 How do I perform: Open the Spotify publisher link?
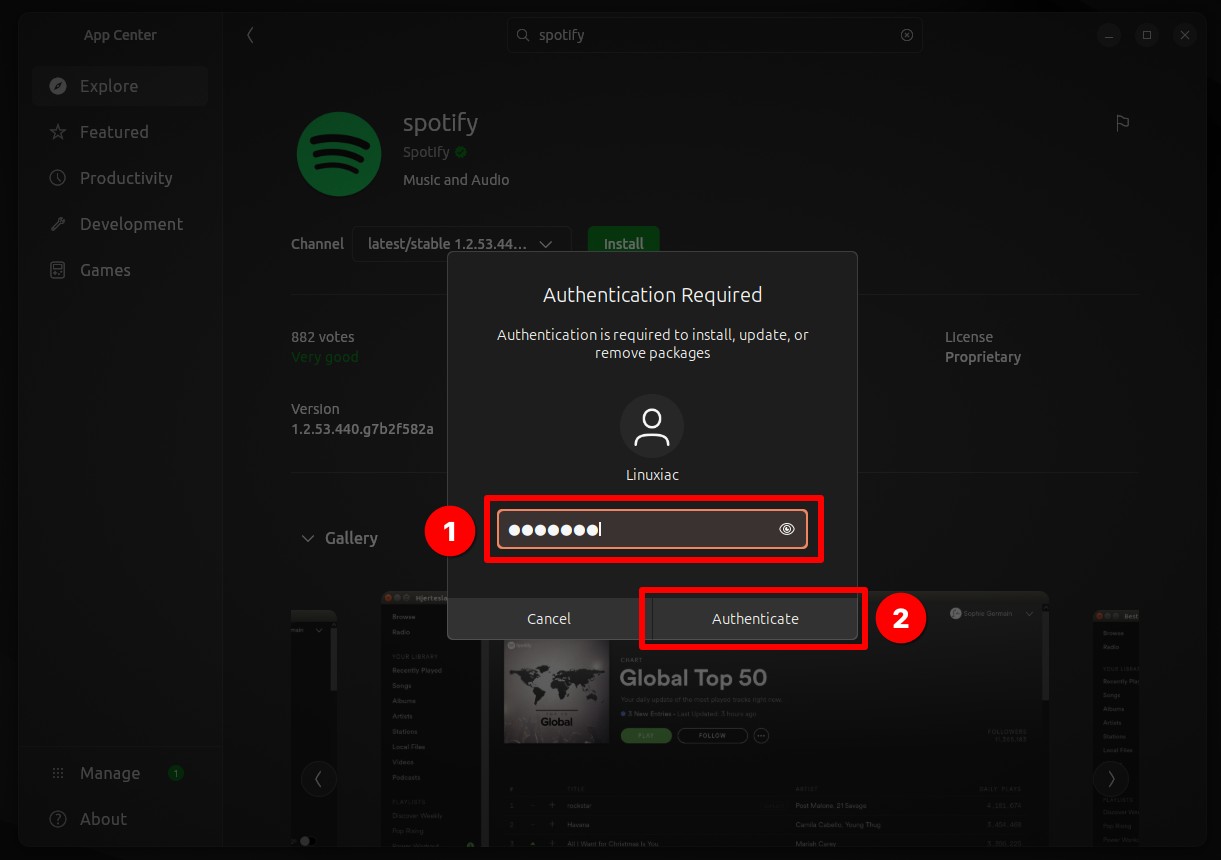pyautogui.click(x=426, y=152)
